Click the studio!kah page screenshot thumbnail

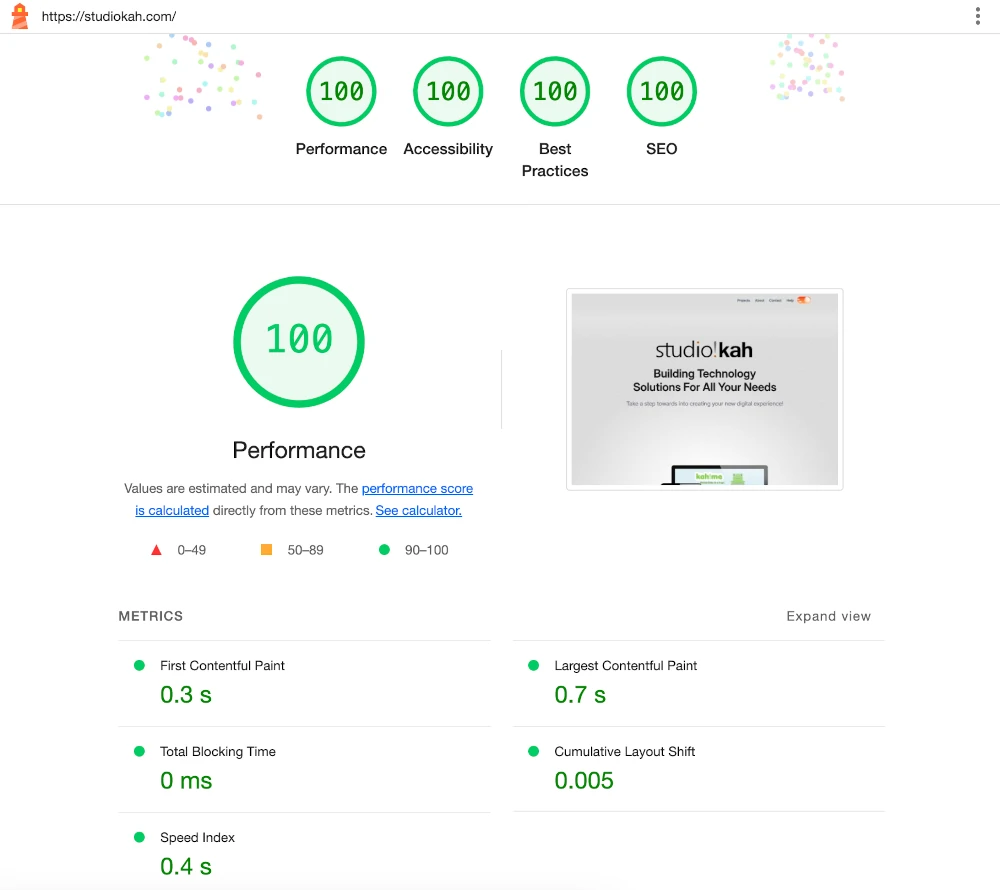click(704, 389)
